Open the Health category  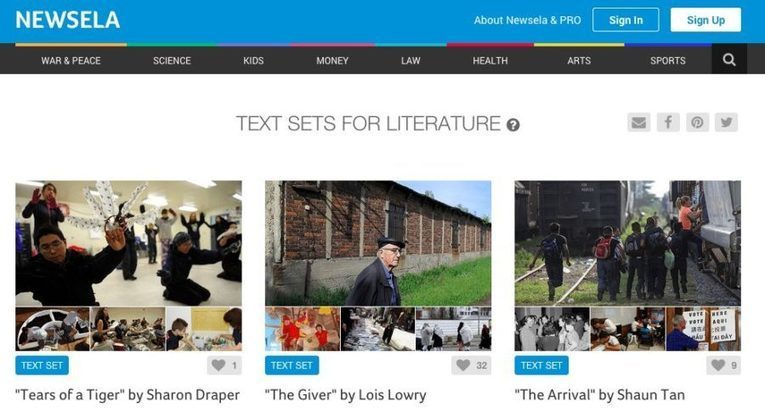pos(490,61)
